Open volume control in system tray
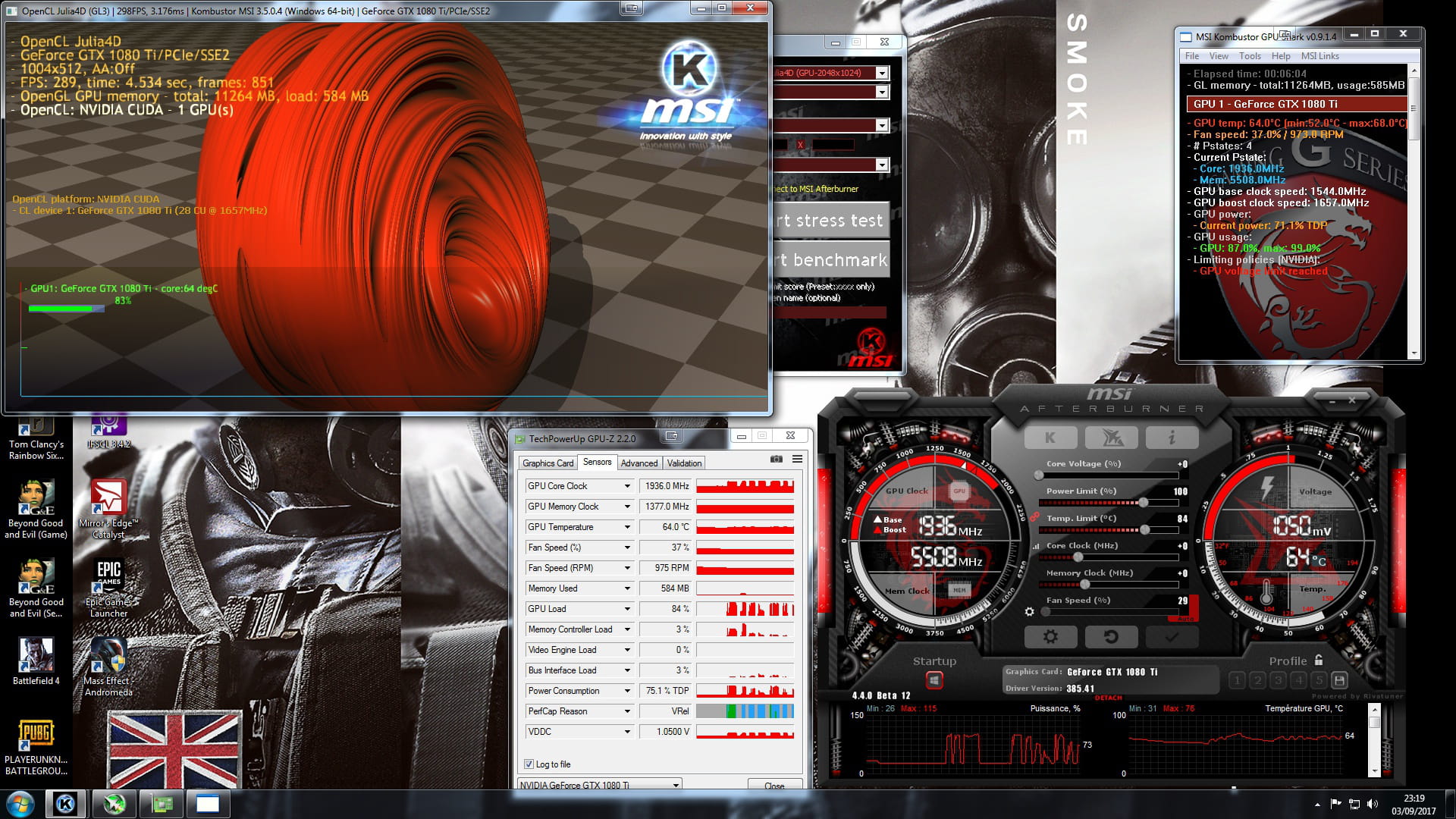Screen dimensions: 1456x819 (1373, 804)
